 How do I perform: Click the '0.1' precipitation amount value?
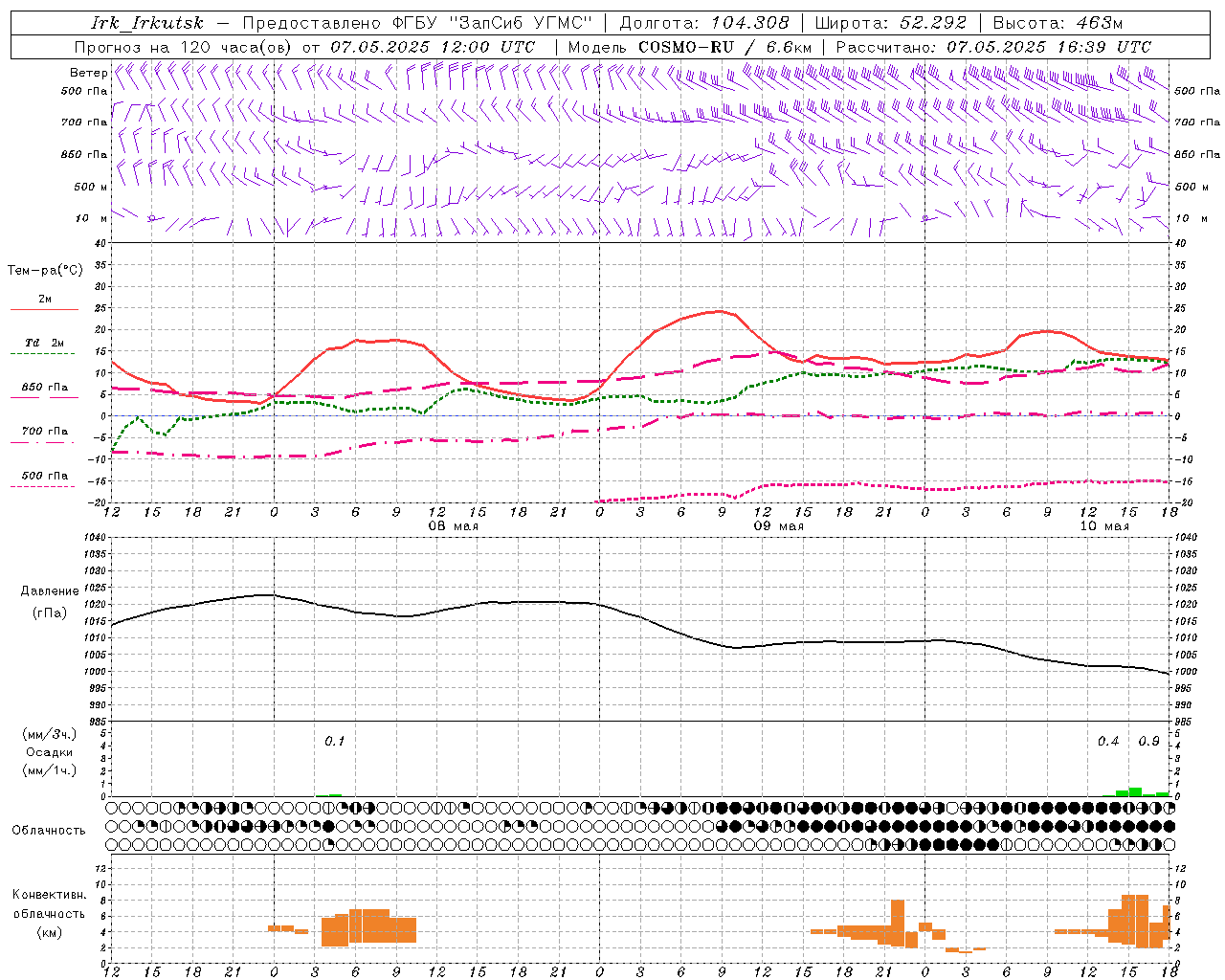pyautogui.click(x=334, y=742)
